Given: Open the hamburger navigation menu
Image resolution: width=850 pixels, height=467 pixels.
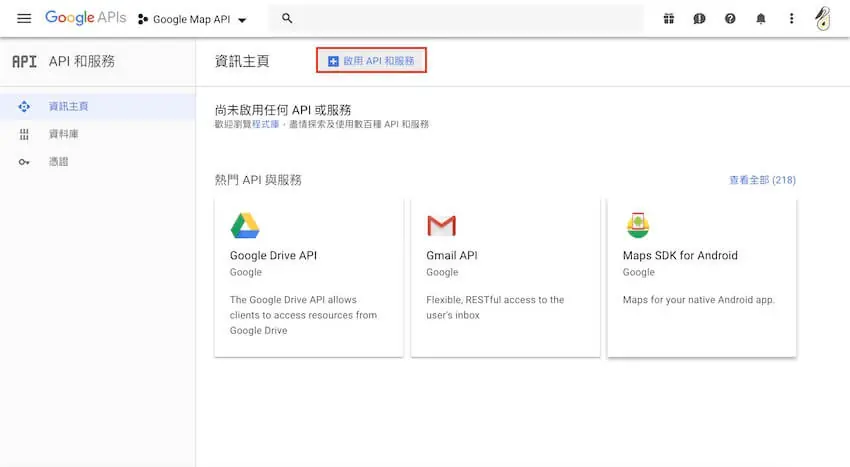Looking at the screenshot, I should coord(24,18).
